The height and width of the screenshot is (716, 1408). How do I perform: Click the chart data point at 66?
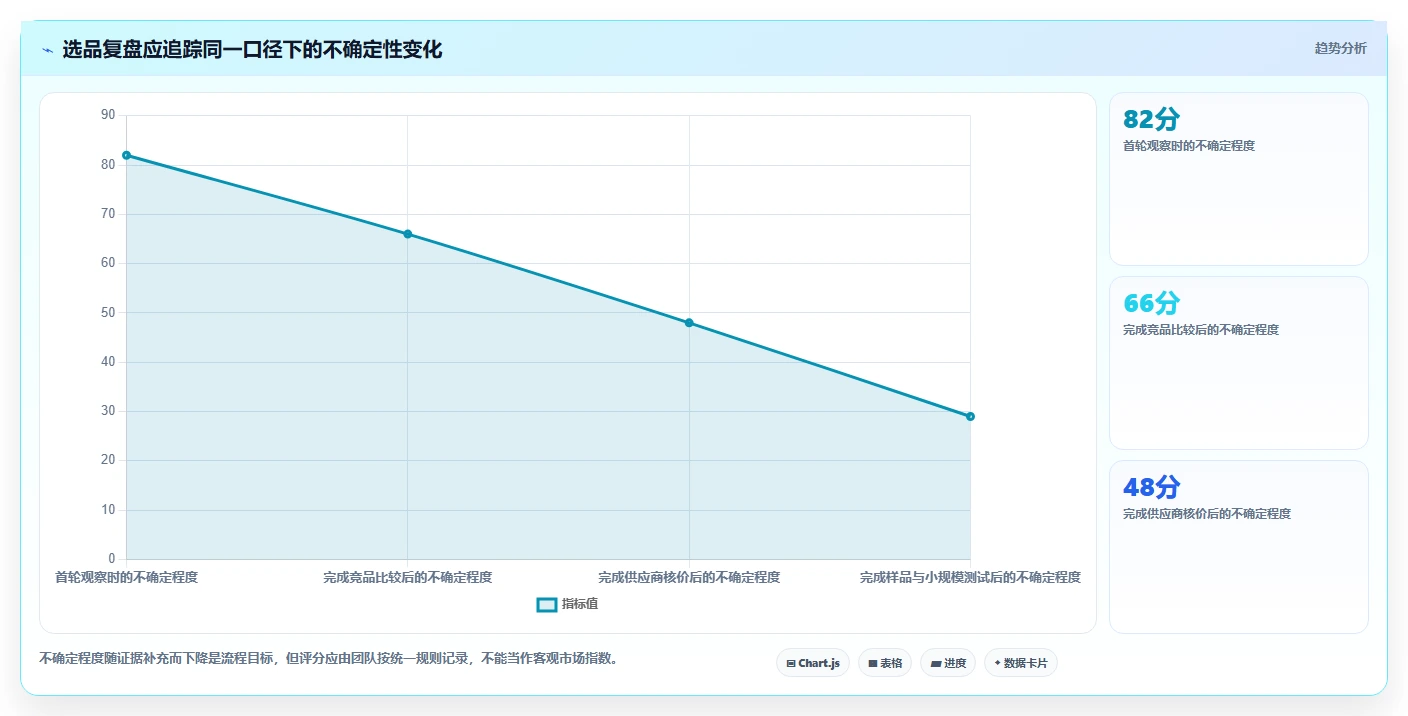tap(408, 234)
